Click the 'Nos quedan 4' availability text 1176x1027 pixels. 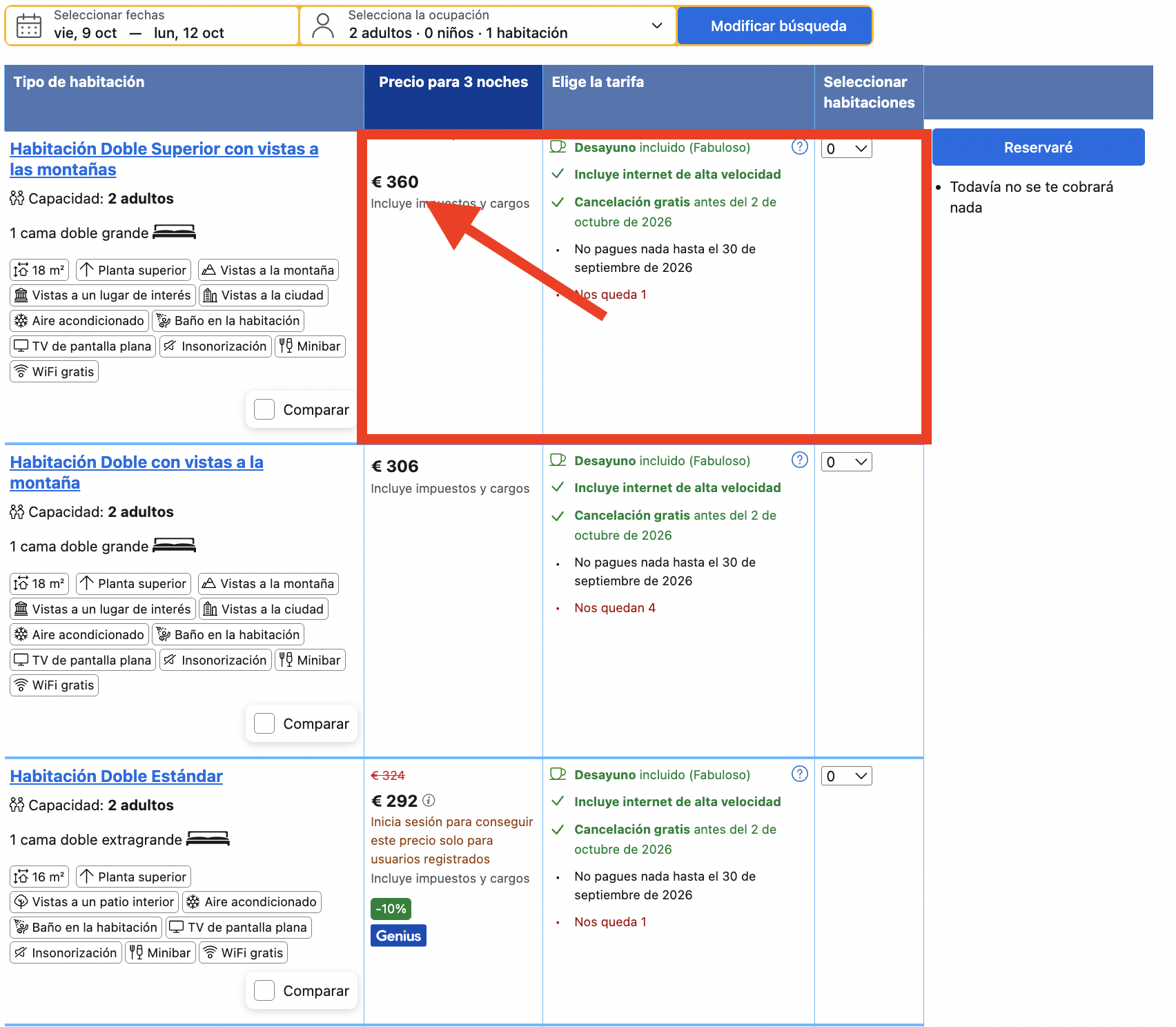(x=615, y=608)
